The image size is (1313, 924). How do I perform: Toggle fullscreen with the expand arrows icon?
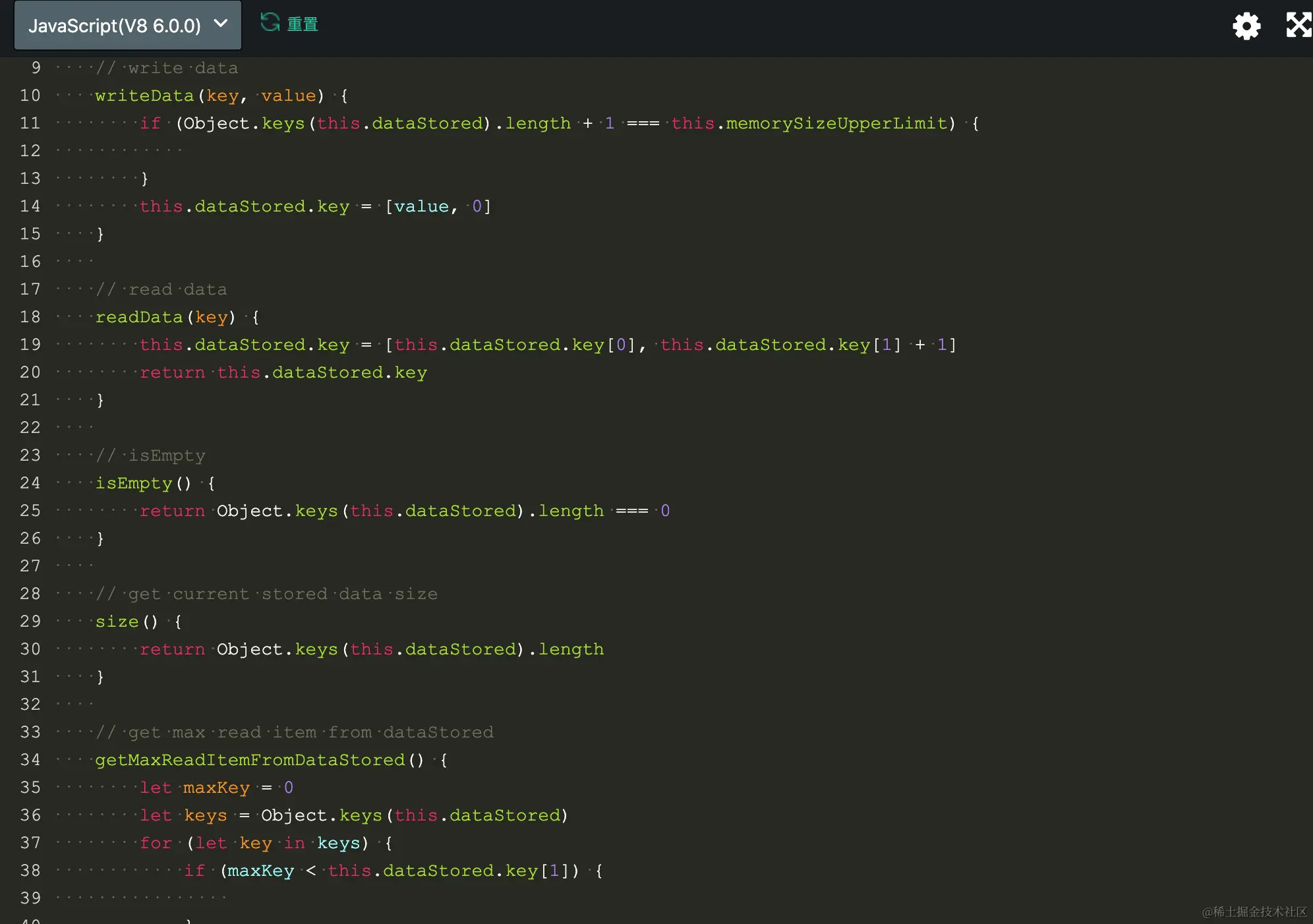(1298, 25)
